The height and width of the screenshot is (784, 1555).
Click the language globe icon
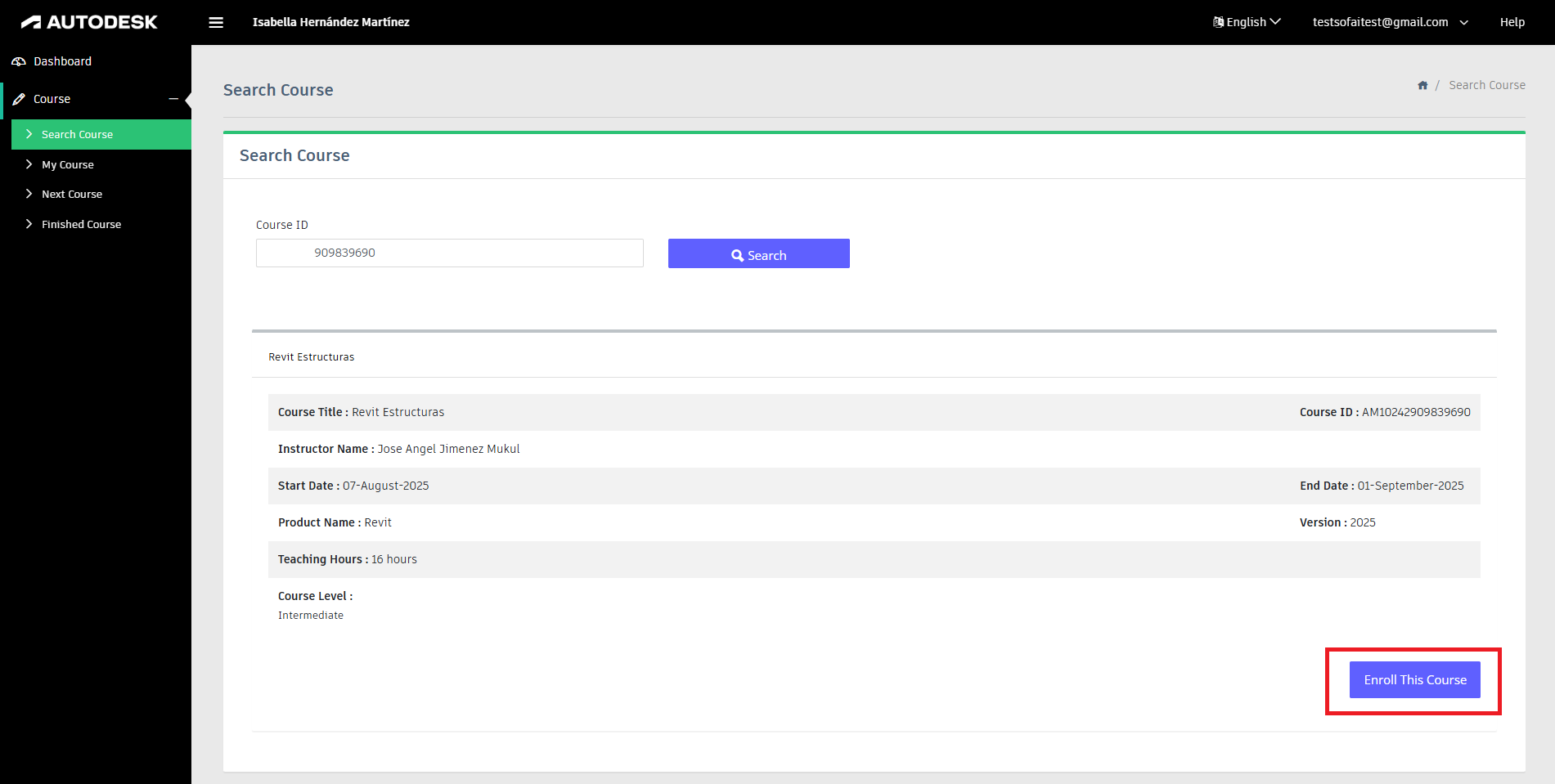[1218, 22]
